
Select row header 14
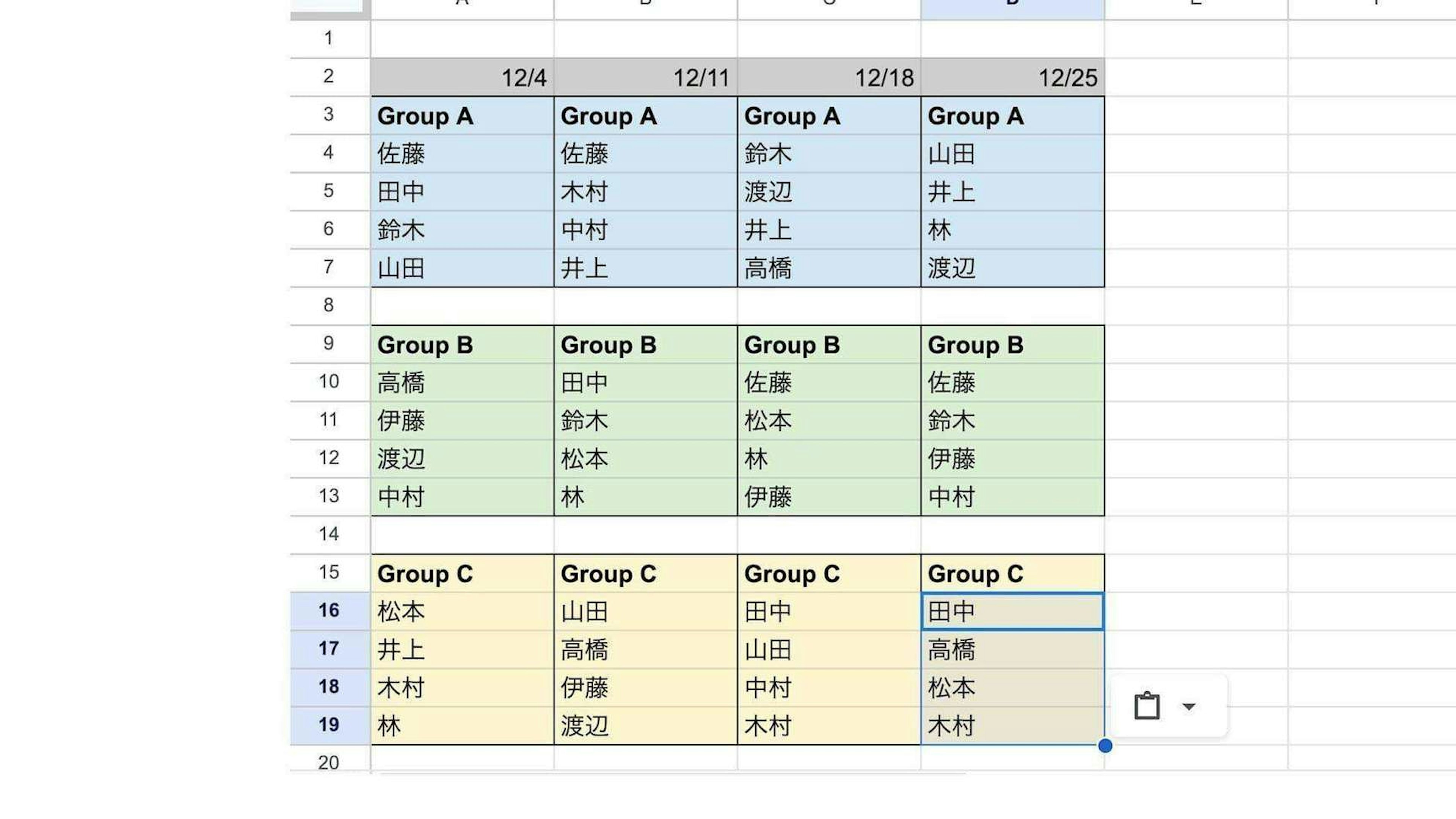[329, 534]
